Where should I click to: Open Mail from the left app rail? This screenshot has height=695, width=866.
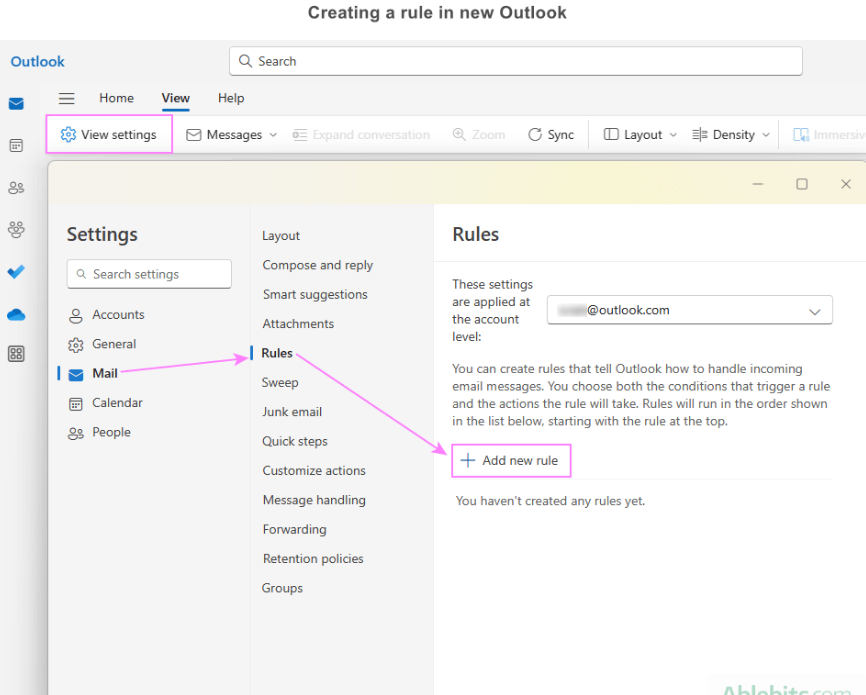coord(16,104)
